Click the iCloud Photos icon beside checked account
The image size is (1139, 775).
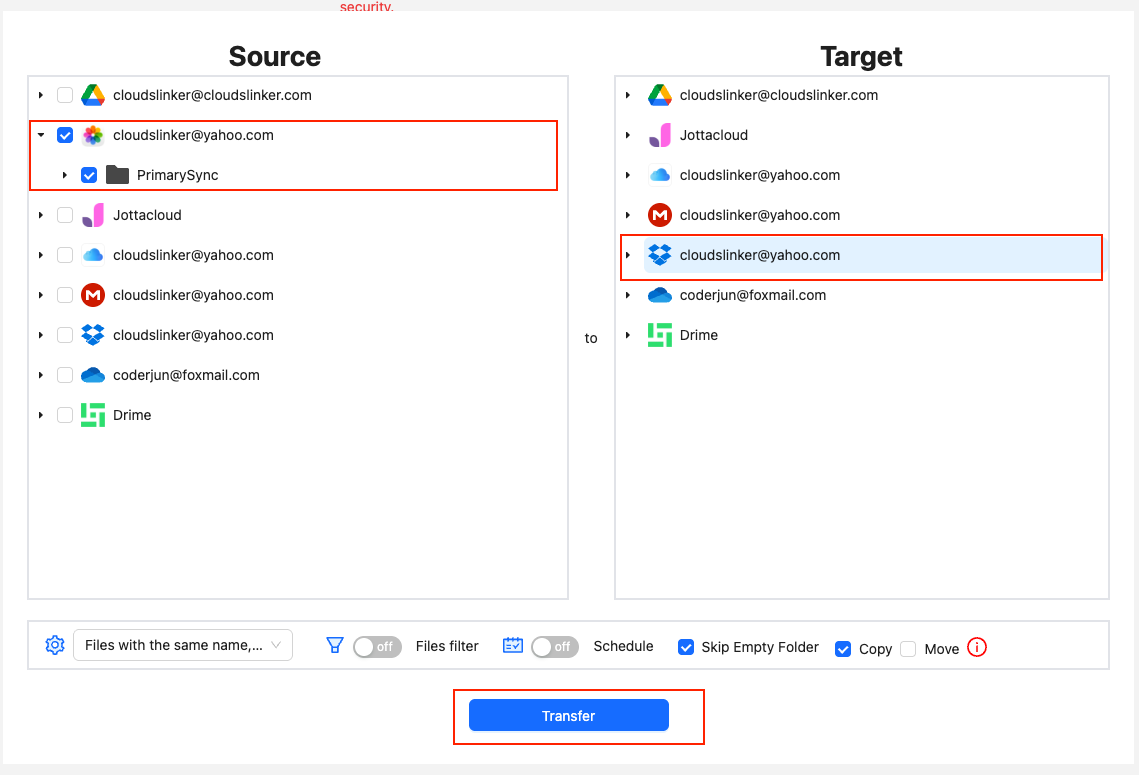pyautogui.click(x=93, y=135)
